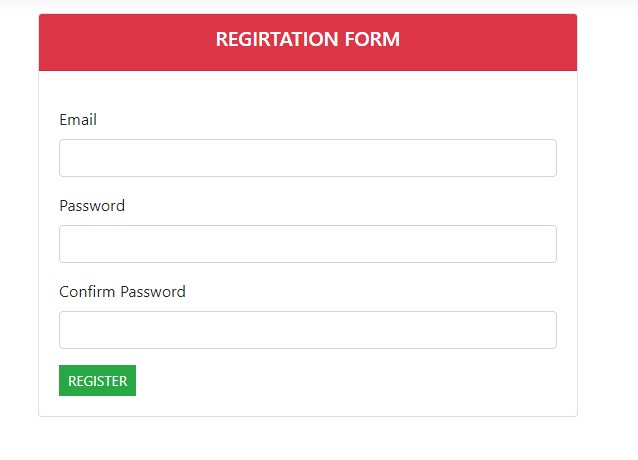
Task: Place cursor in the field below Password label
Action: pos(308,244)
